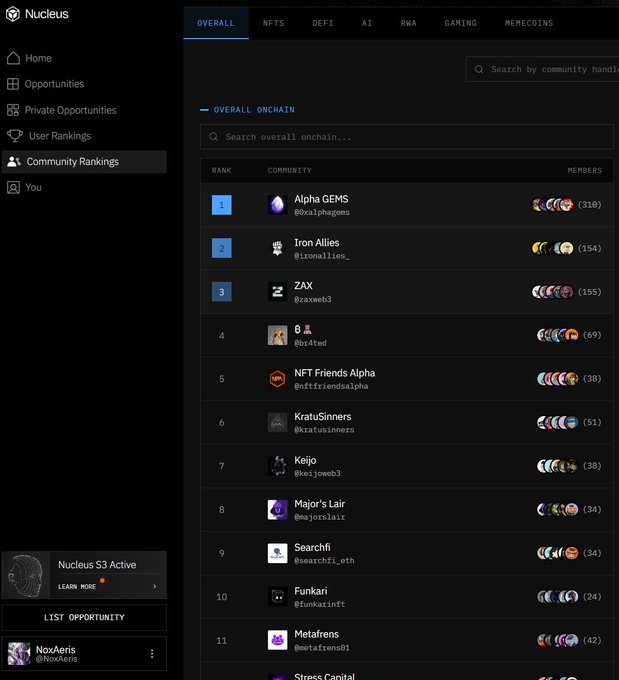Click the List Opportunity button

click(x=84, y=617)
